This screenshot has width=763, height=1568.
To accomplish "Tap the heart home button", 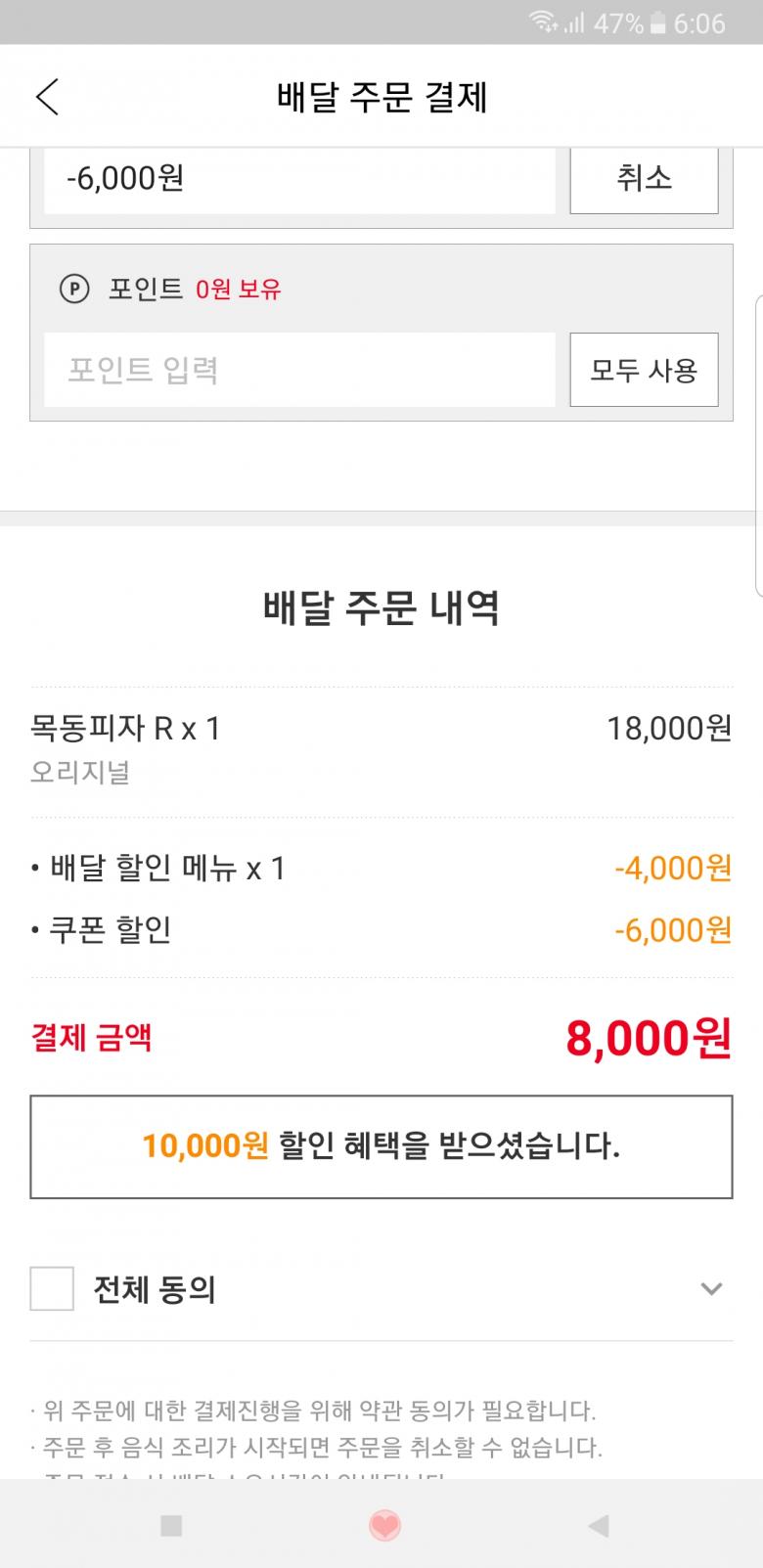I will tap(384, 1525).
